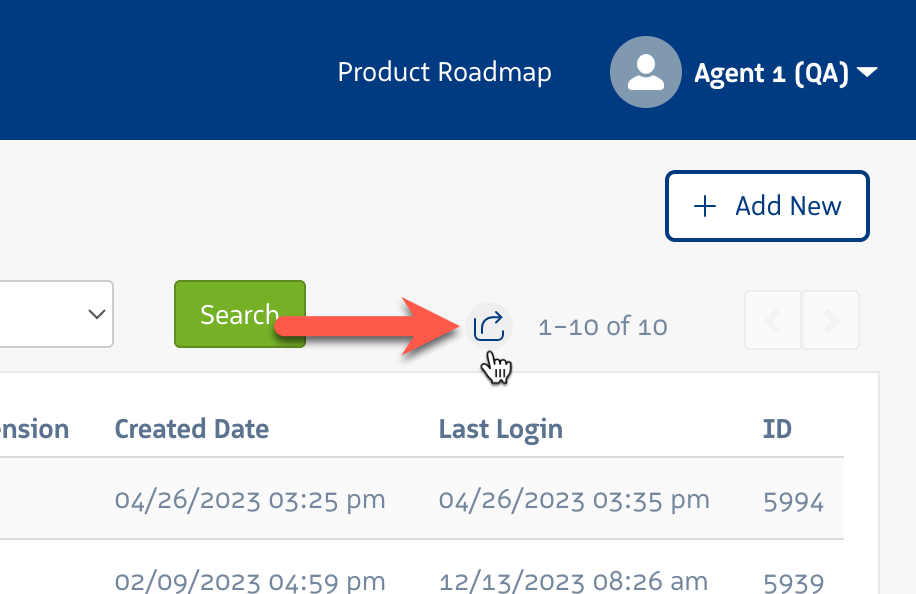Sort by the Last Login column header
Viewport: 916px width, 594px height.
[x=500, y=429]
